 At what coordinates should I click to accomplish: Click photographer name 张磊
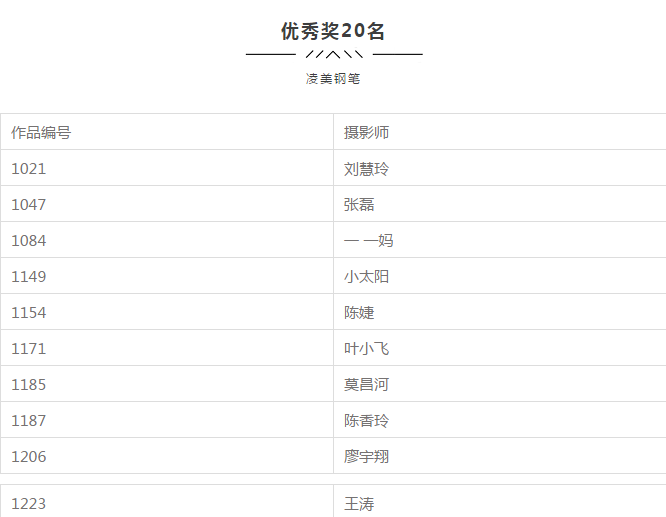coord(359,205)
